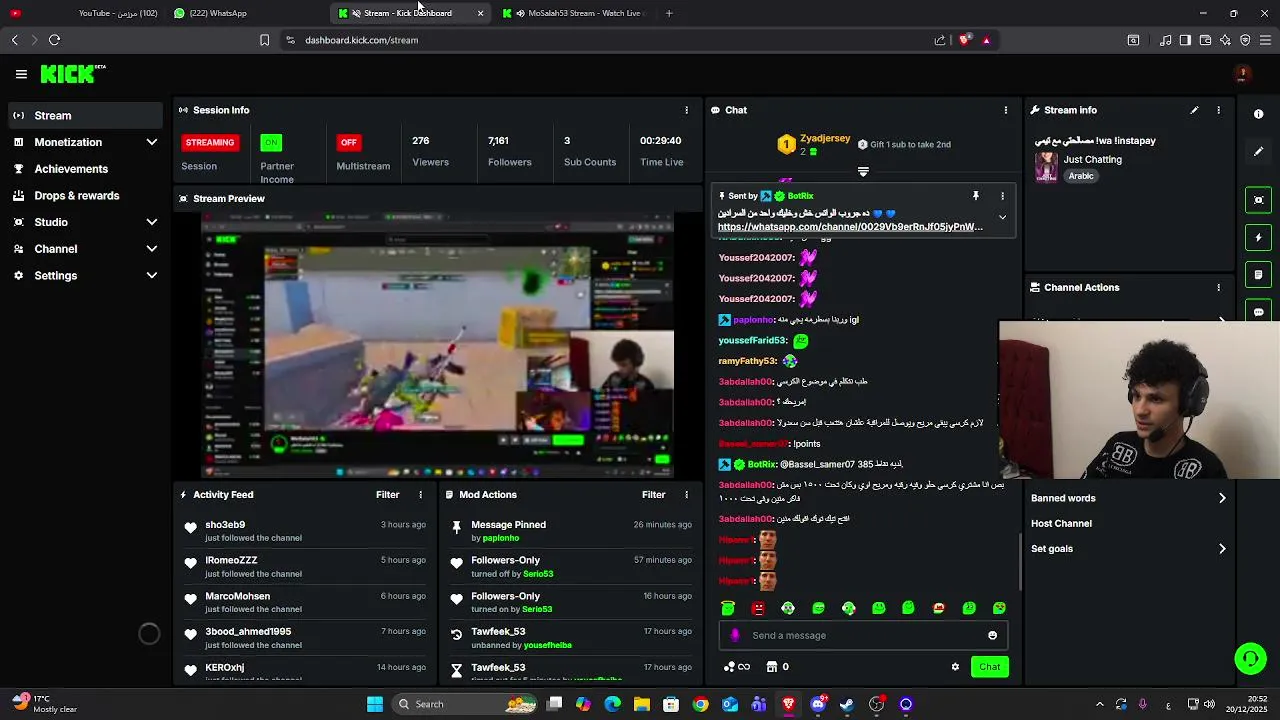
Task: Open Activity Feed Filter
Action: (388, 495)
